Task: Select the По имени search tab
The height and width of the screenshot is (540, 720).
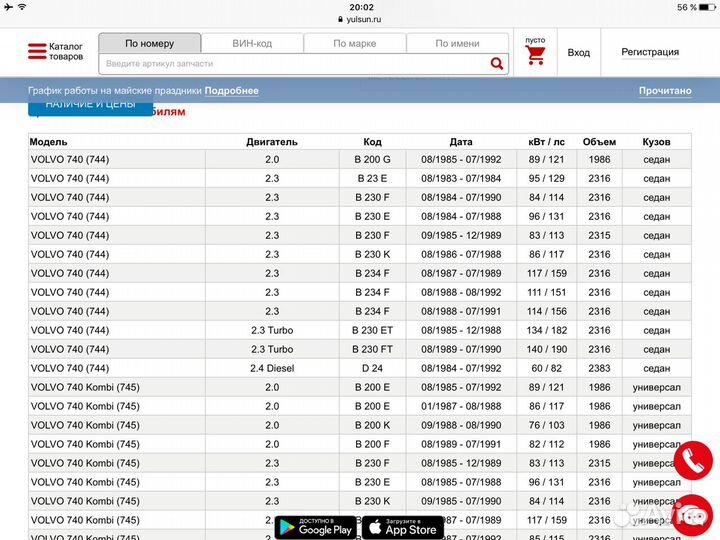Action: 457,44
